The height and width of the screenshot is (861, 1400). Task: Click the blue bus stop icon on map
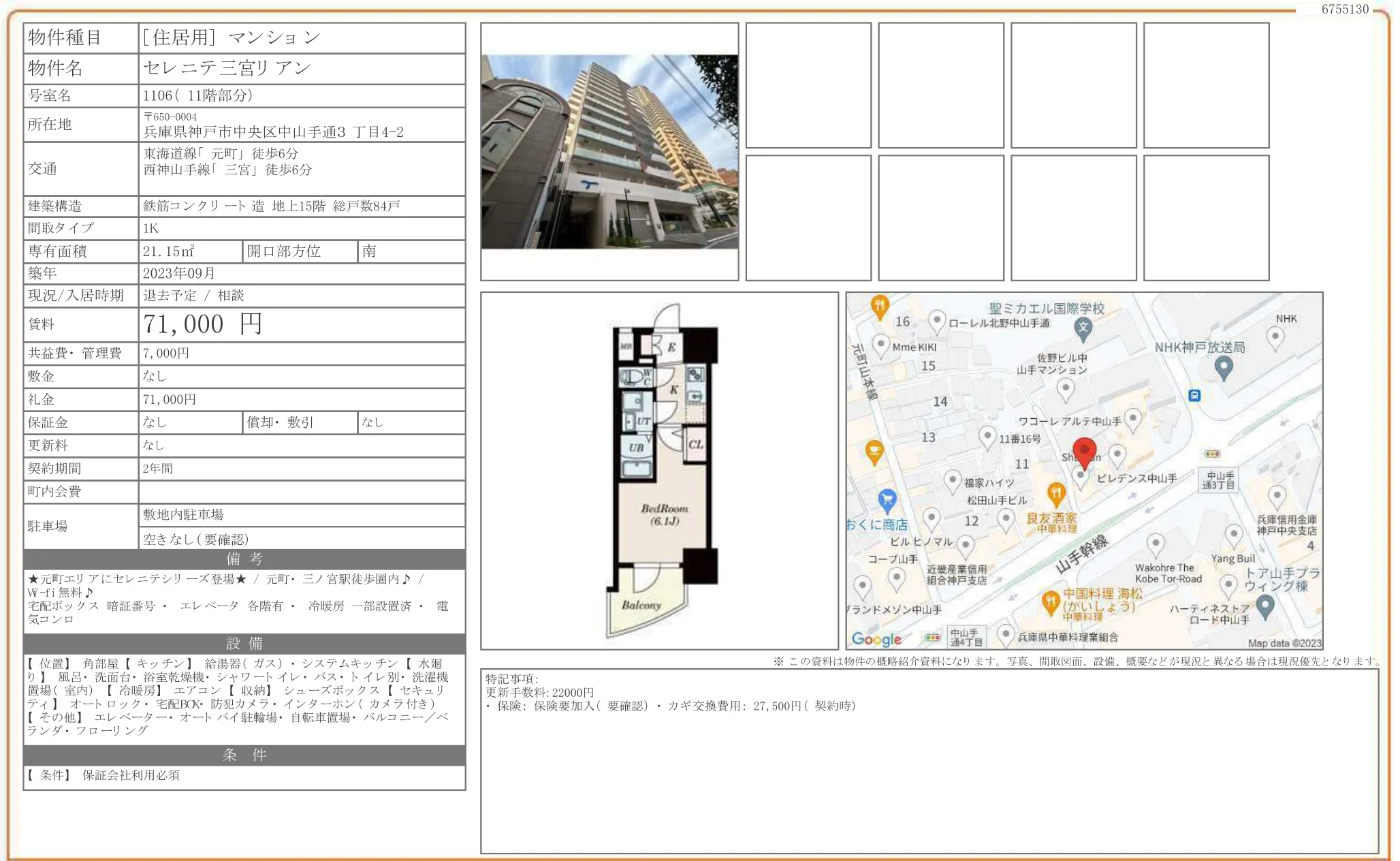[x=1194, y=395]
